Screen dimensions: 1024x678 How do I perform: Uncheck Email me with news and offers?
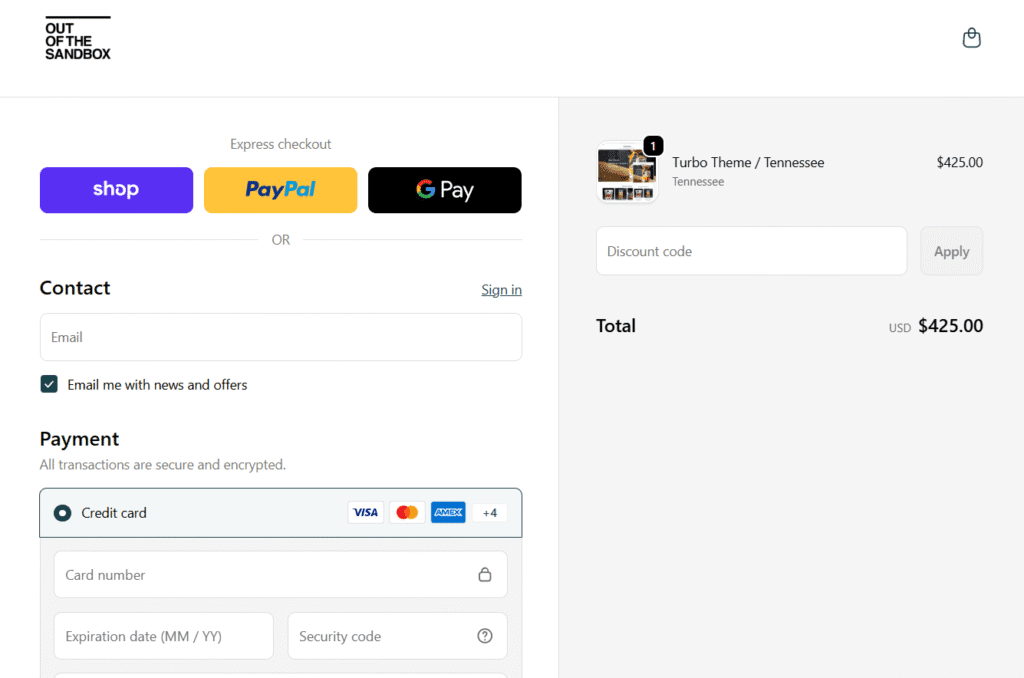[x=49, y=384]
